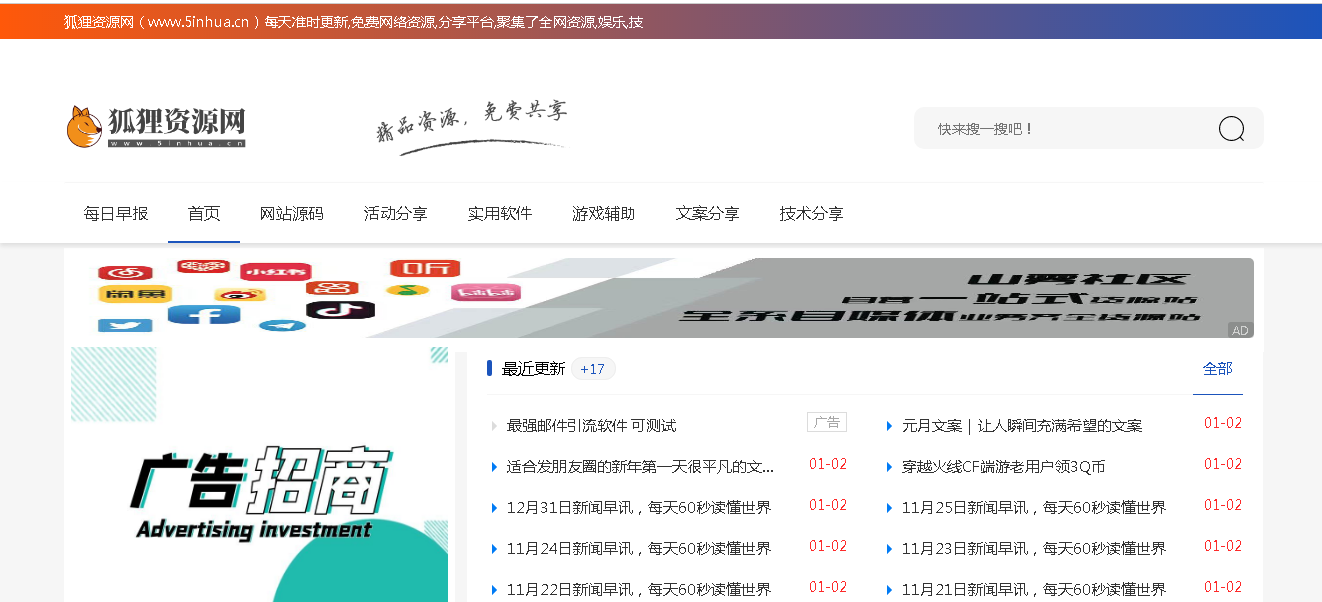
Task: Click the blue arrow before 12月31日新闻早讯
Action: tap(493, 506)
